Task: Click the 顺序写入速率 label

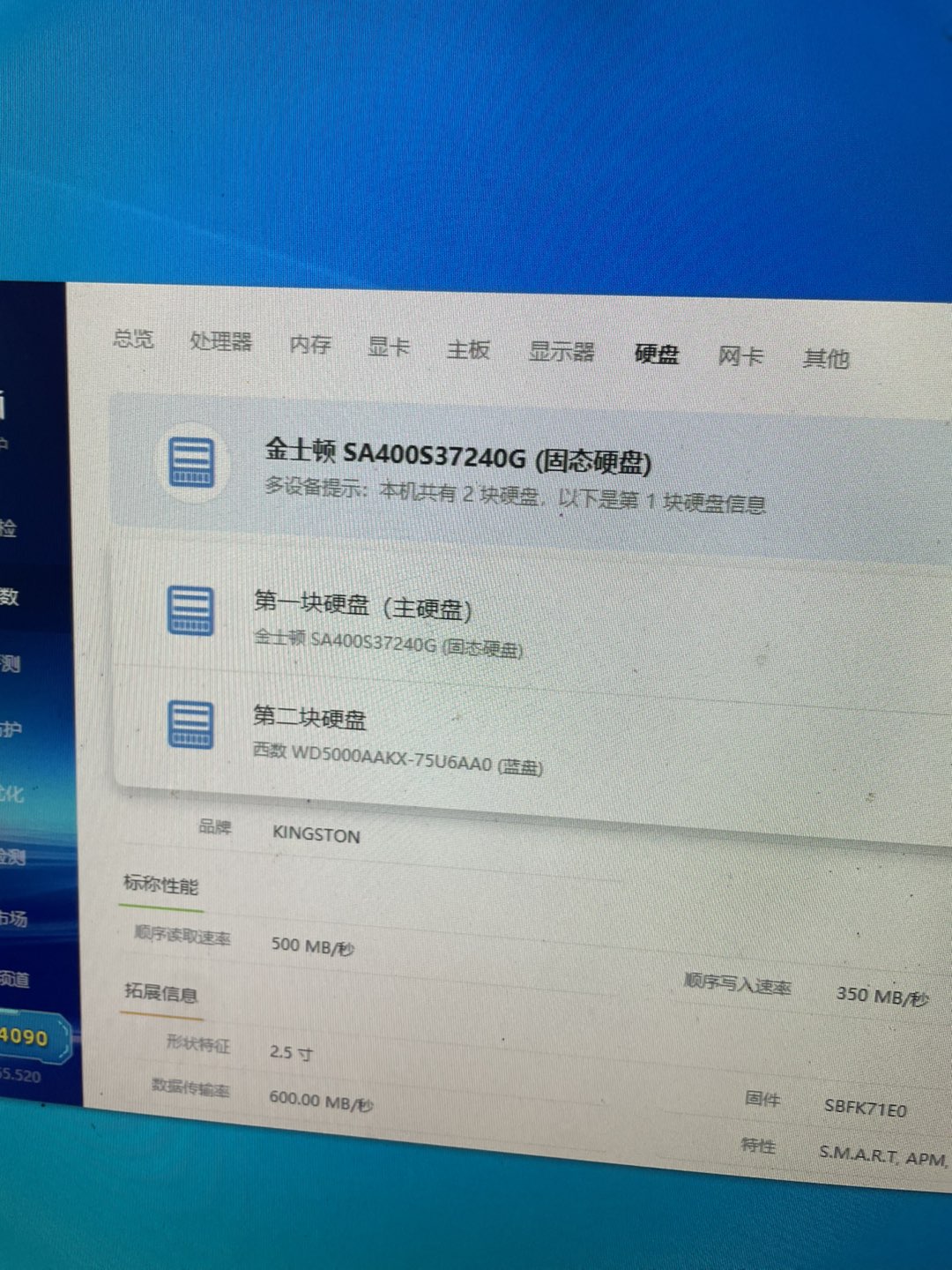Action: 737,984
